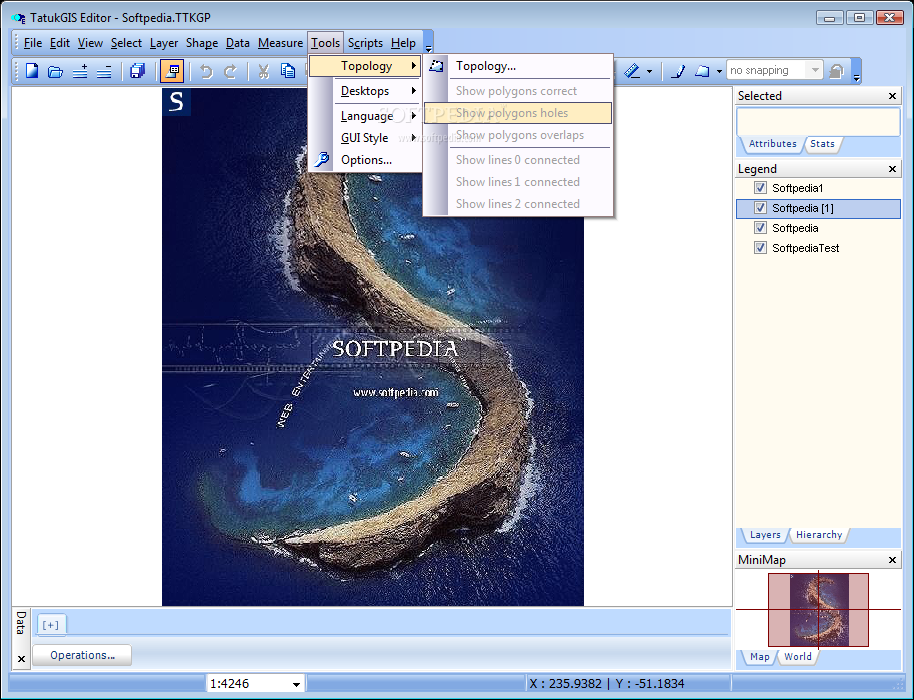Click the Undo arrow icon
Viewport: 914px width, 700px height.
[x=206, y=71]
